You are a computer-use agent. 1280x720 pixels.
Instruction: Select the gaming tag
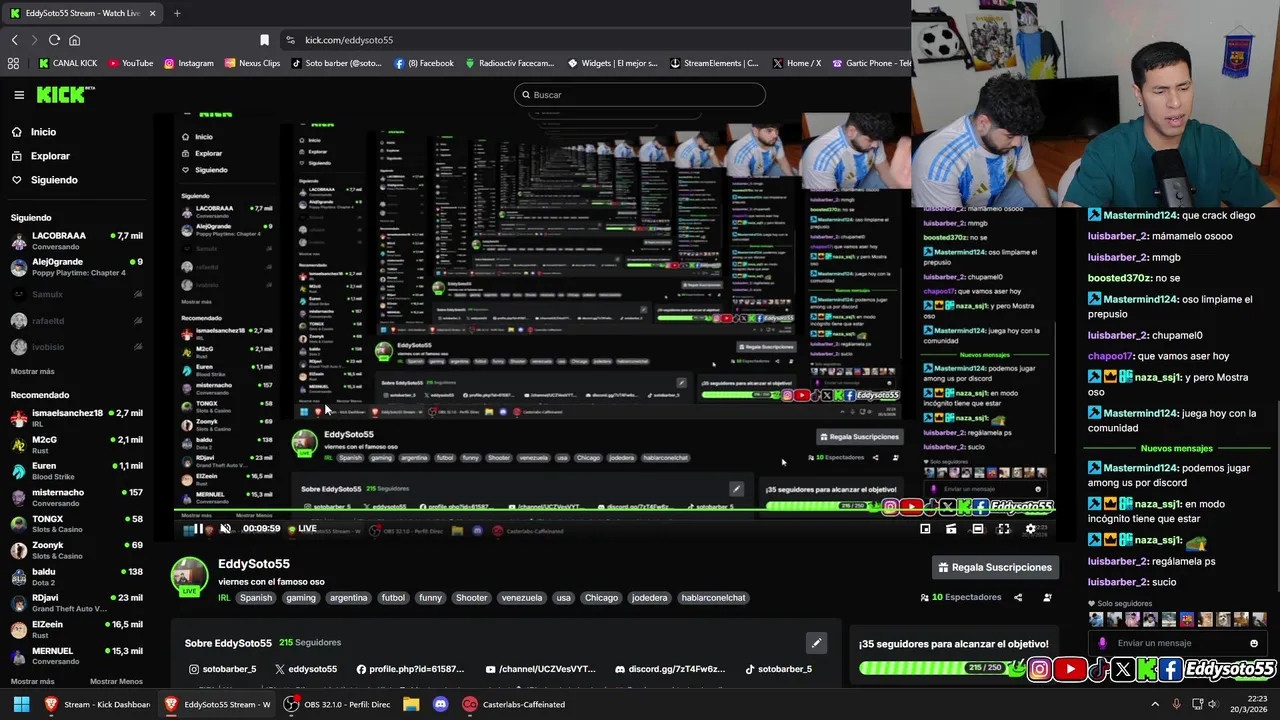(300, 598)
